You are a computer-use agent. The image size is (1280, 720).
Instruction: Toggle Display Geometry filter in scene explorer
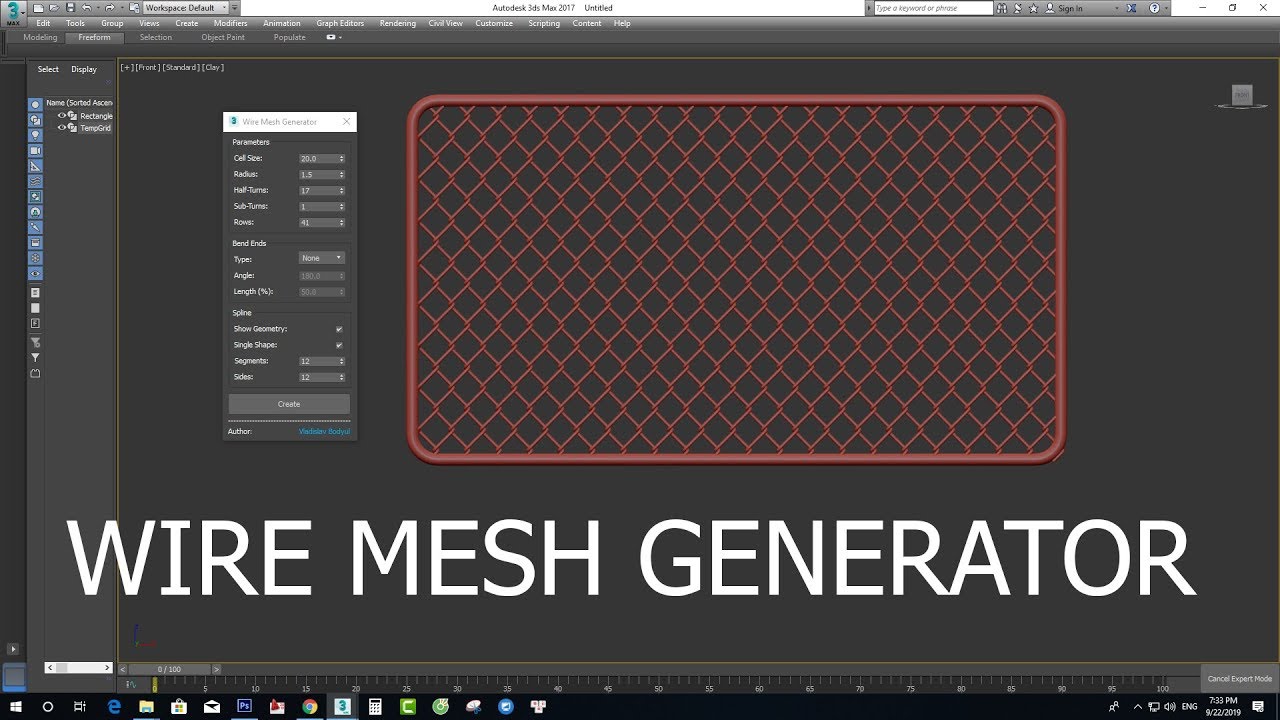[x=35, y=104]
